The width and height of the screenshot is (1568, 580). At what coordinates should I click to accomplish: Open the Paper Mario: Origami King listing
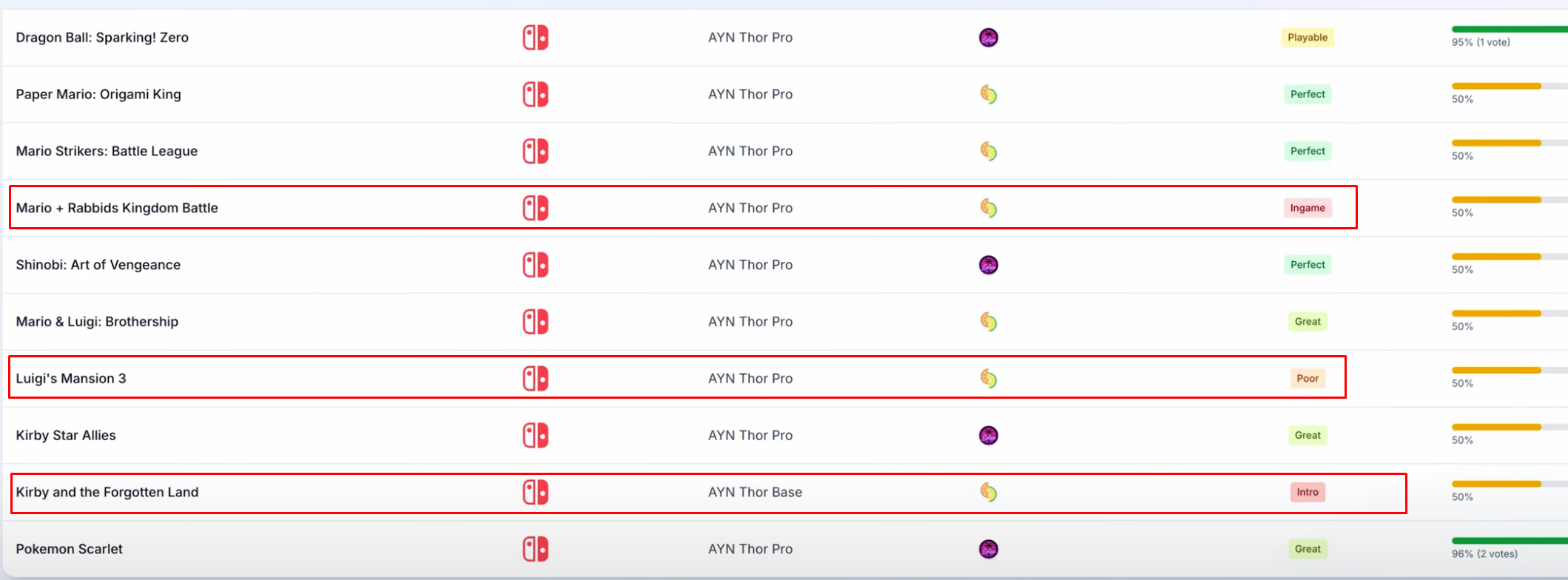98,95
